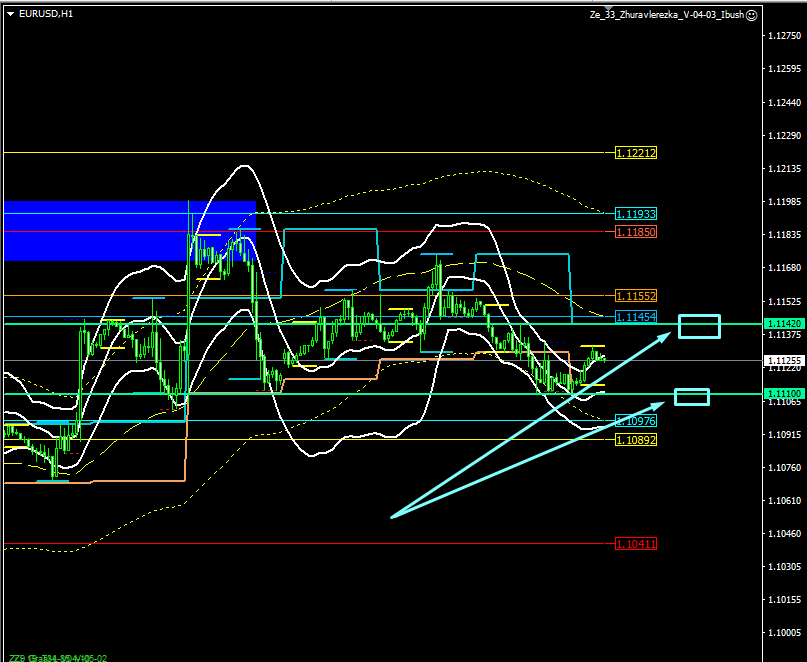Click the 1.10760 price scale value
Viewport: 807px width, 662px height.
pyautogui.click(x=784, y=467)
